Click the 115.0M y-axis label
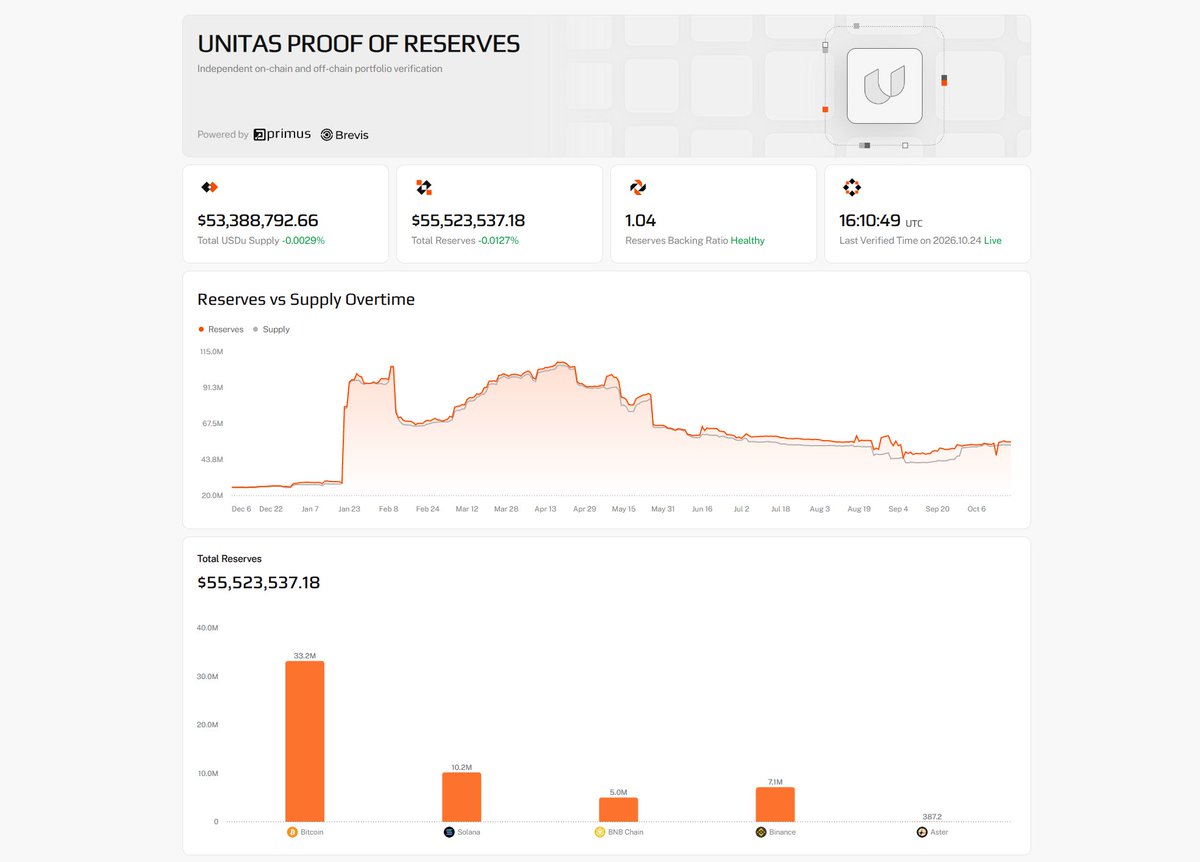Image resolution: width=1200 pixels, height=862 pixels. [x=212, y=352]
